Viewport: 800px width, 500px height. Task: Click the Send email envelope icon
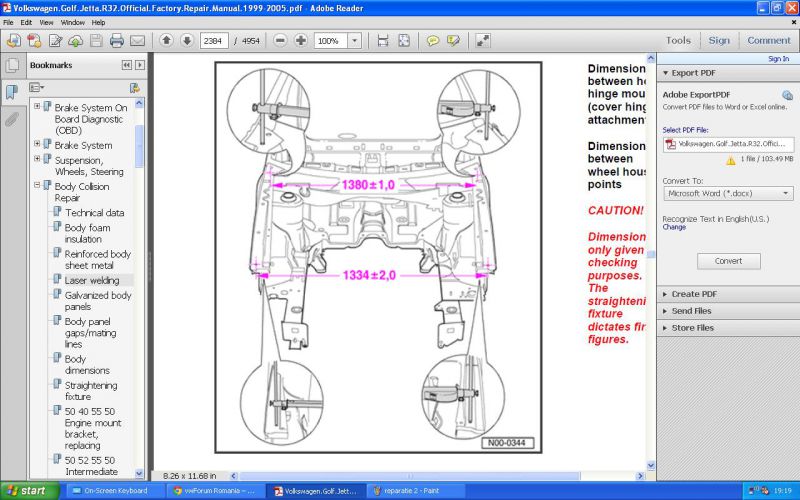point(137,41)
